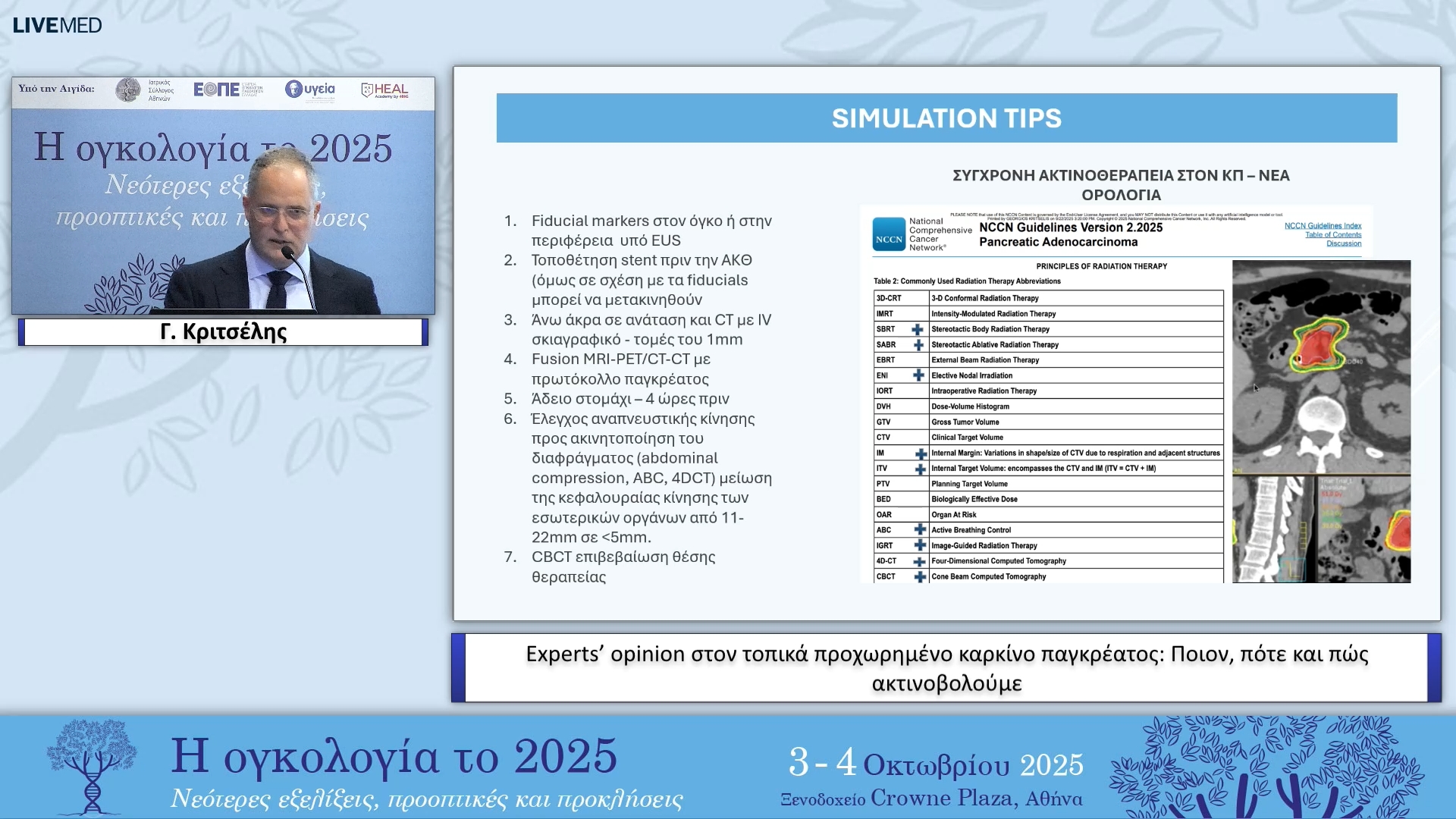The image size is (1456, 819).
Task: Click the plus icon beside IGRT
Action: click(x=920, y=544)
